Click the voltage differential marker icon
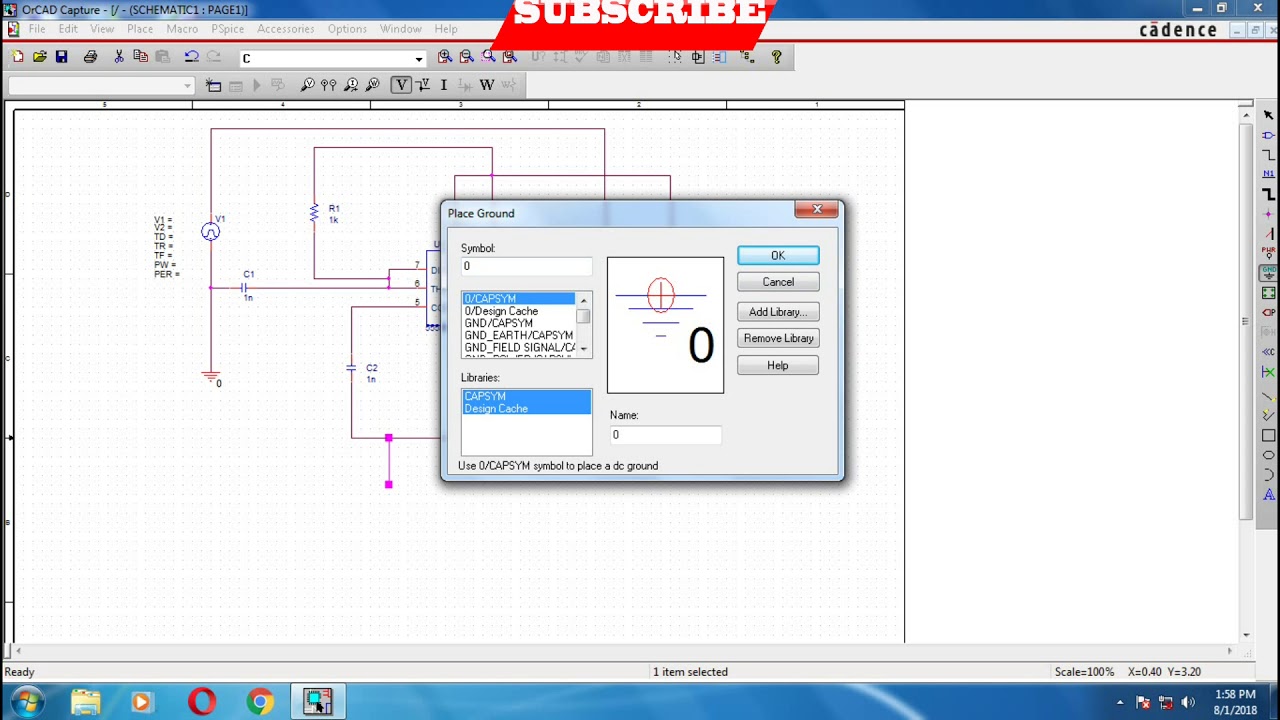 click(329, 85)
